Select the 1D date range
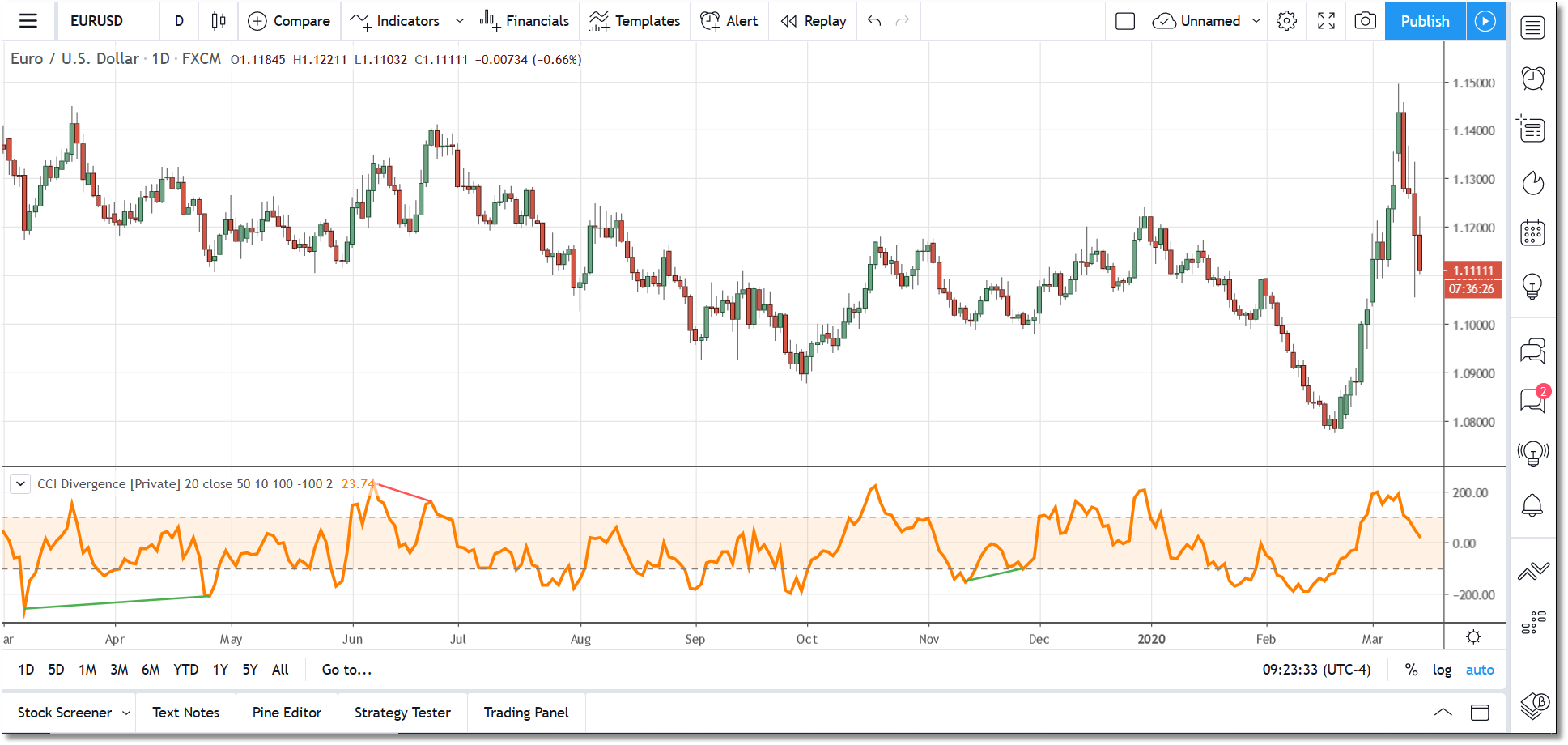Image resolution: width=1568 pixels, height=745 pixels. click(x=26, y=670)
